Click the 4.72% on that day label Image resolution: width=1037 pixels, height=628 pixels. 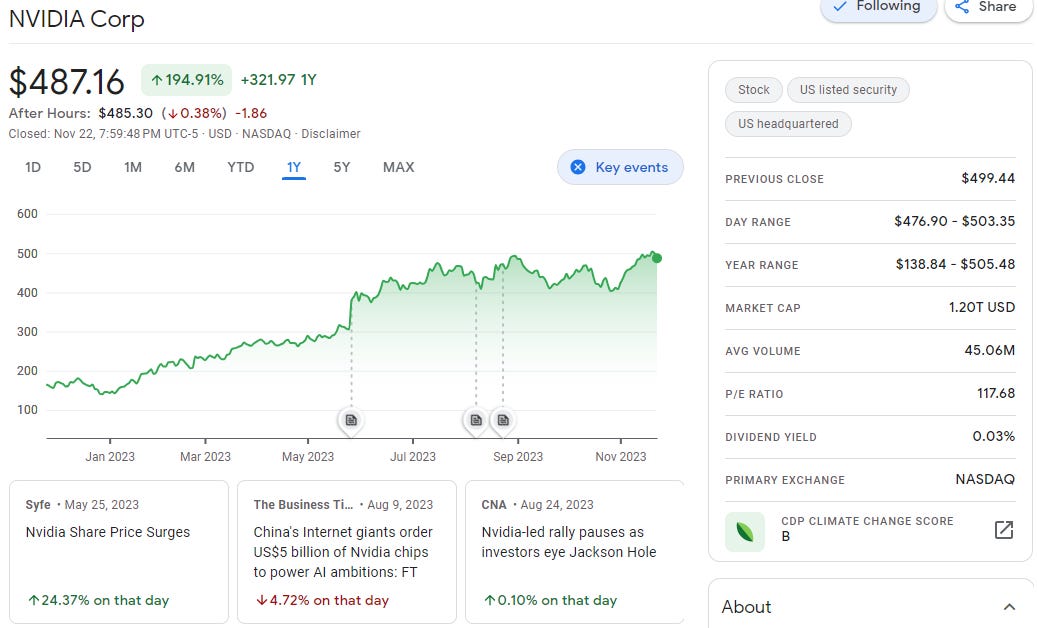(x=323, y=600)
